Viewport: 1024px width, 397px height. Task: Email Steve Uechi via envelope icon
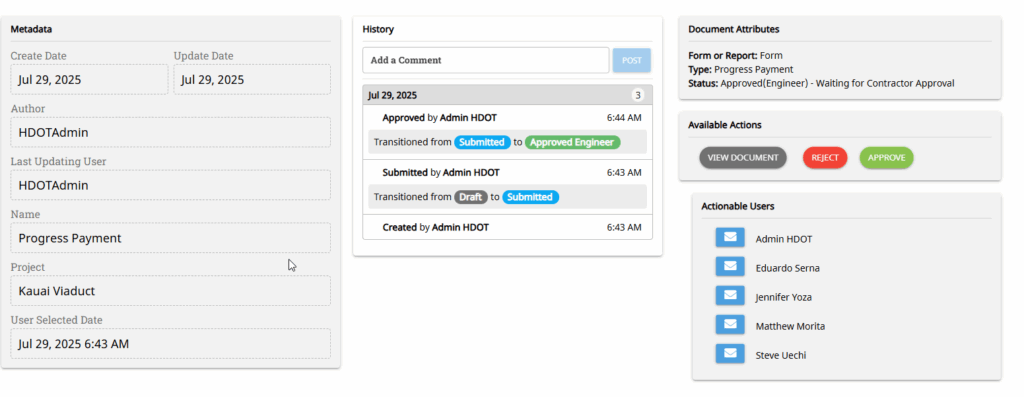pos(730,354)
